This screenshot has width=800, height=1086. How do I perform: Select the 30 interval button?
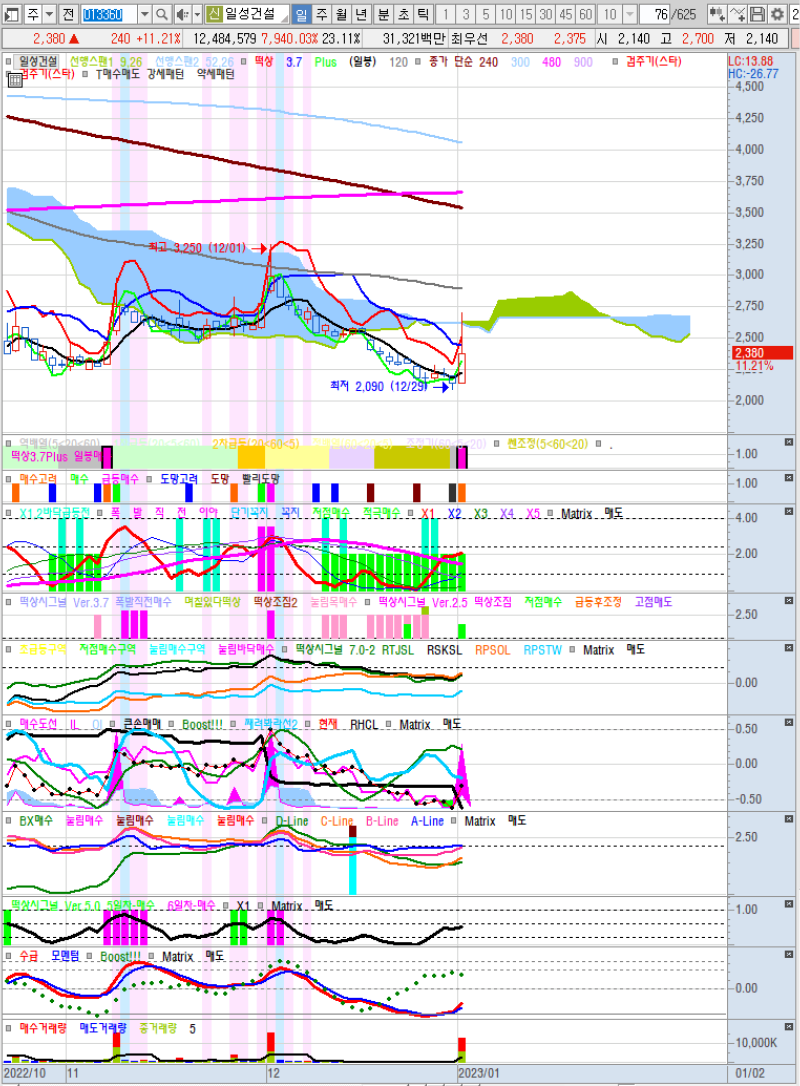coord(546,14)
